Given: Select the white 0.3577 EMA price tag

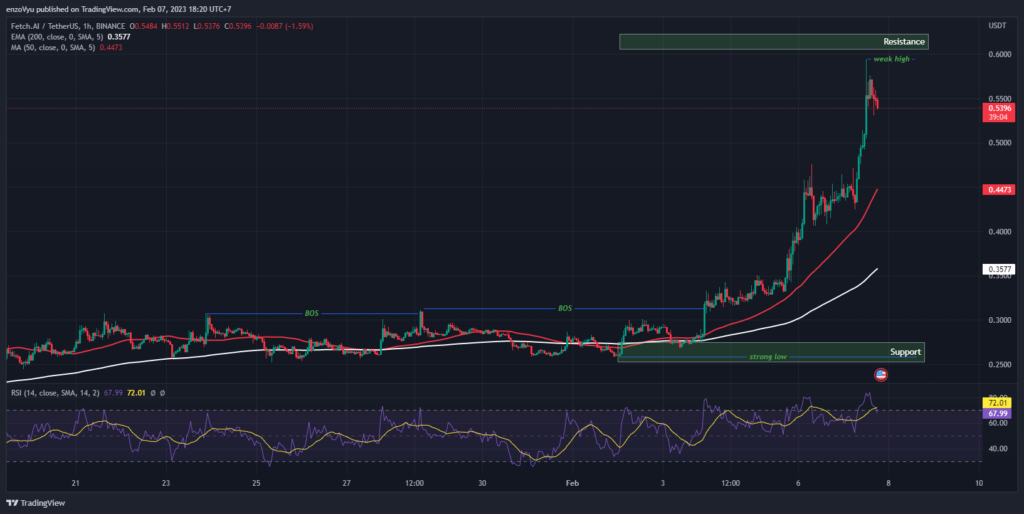Looking at the screenshot, I should pos(999,269).
